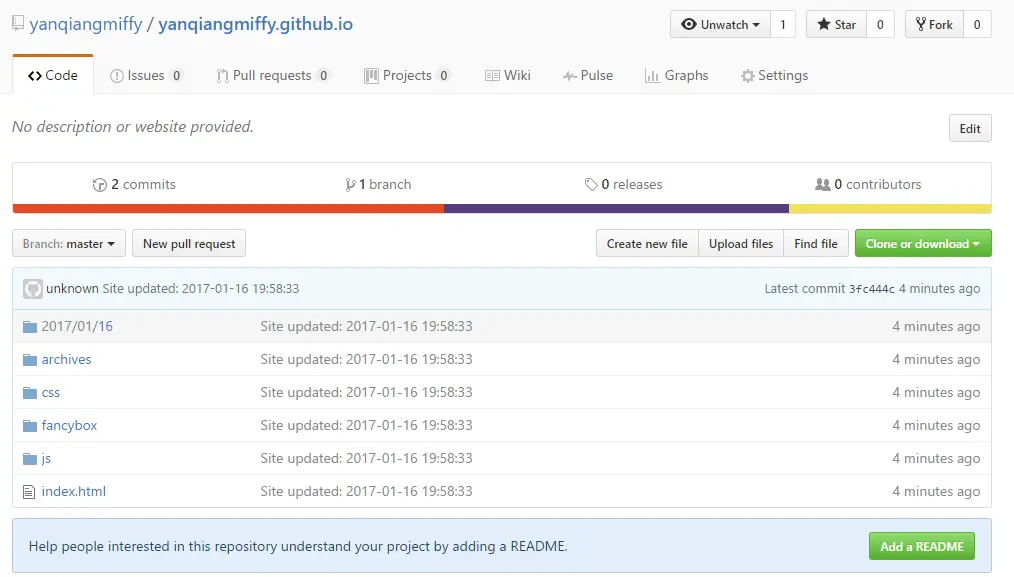
Task: Open the Unwatch dropdown caret
Action: coord(756,25)
